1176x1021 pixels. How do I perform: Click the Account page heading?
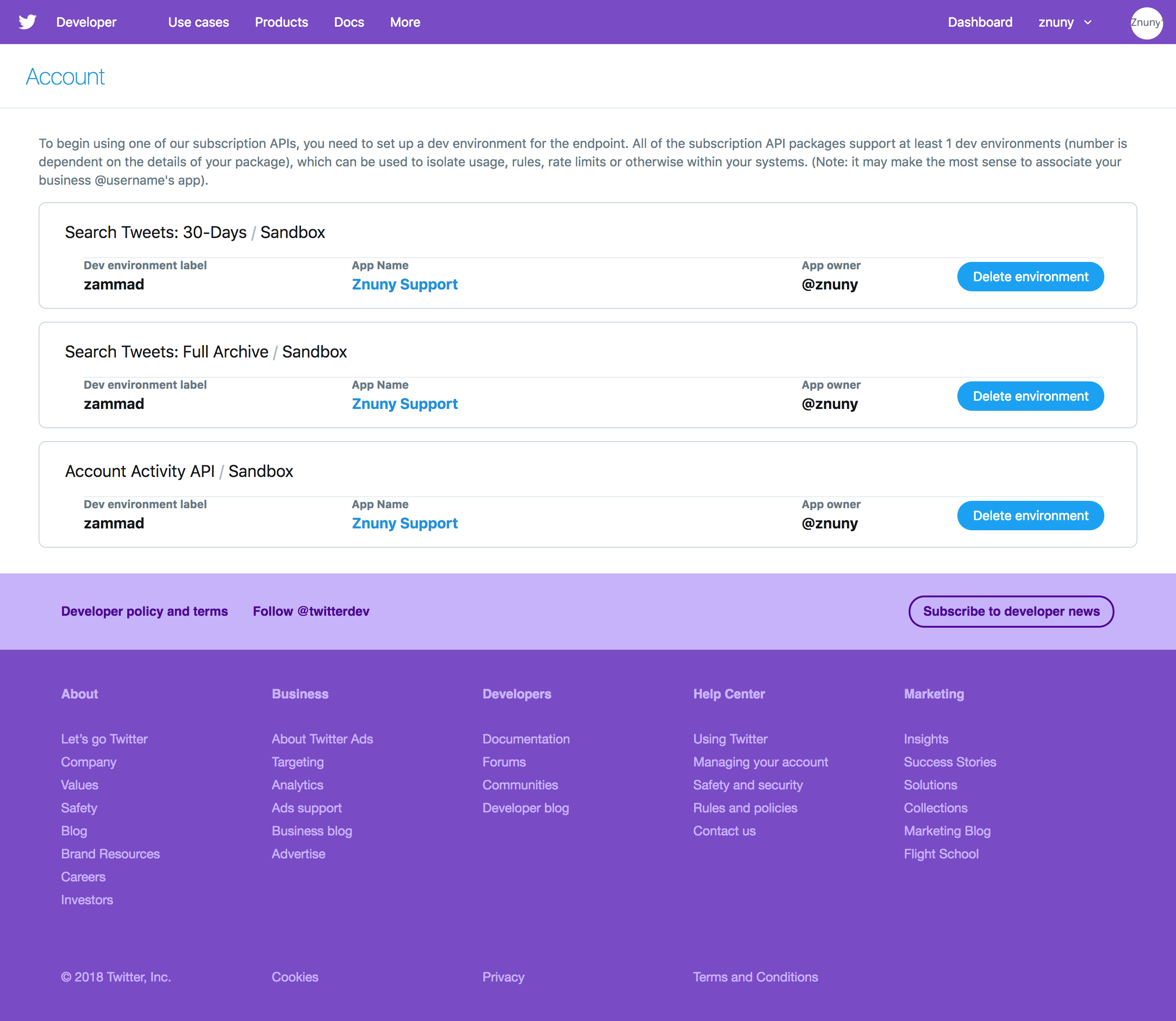[x=66, y=76]
